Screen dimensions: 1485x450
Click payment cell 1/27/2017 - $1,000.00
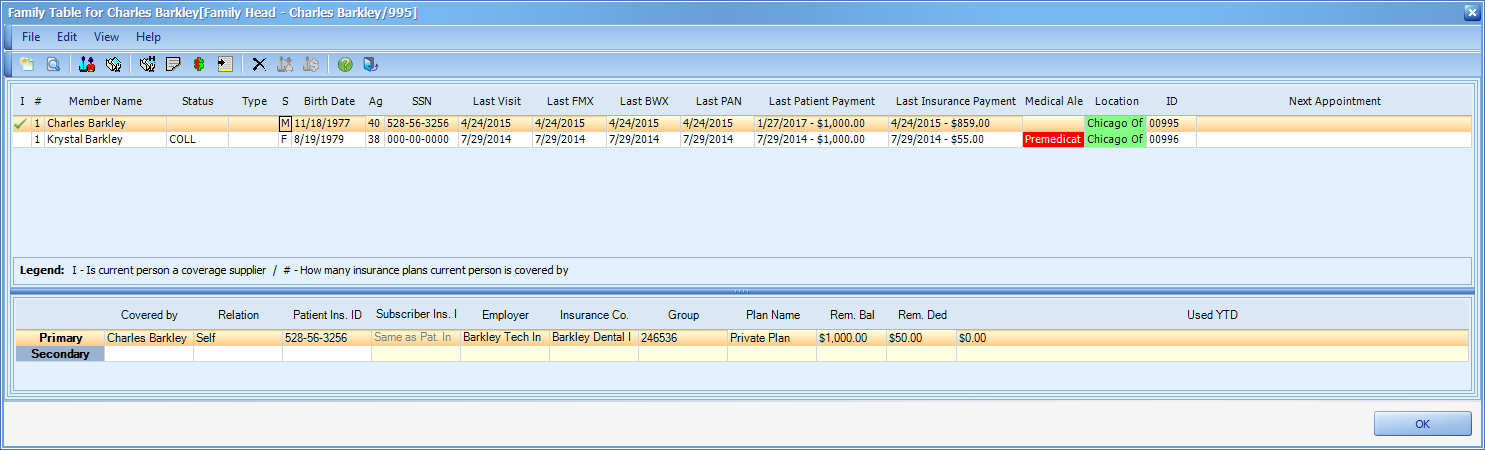[x=821, y=123]
